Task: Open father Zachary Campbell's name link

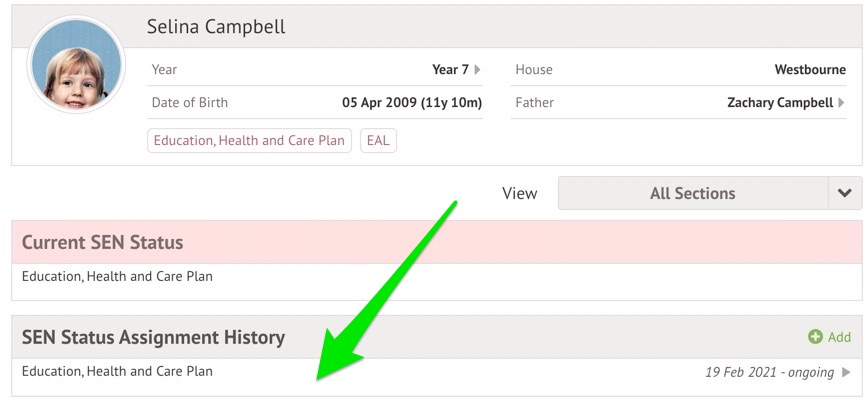Action: (780, 102)
